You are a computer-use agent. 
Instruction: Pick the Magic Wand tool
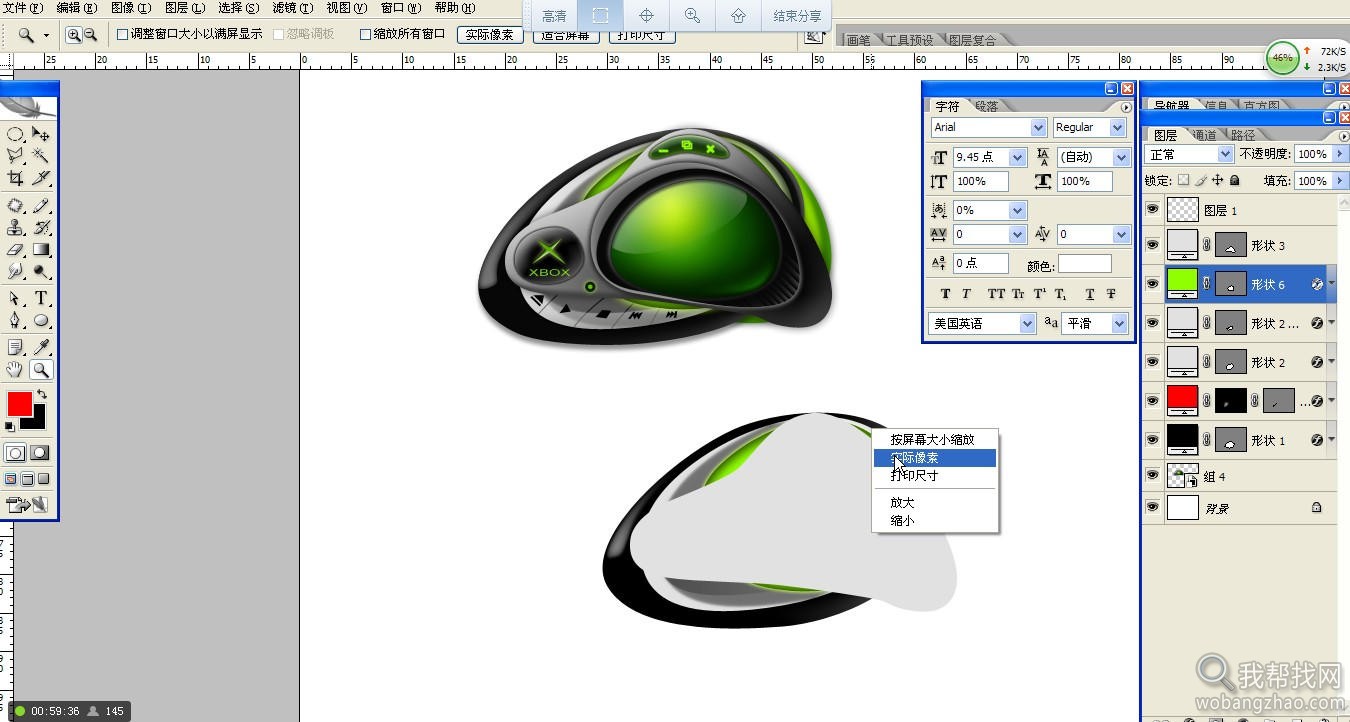[41, 155]
